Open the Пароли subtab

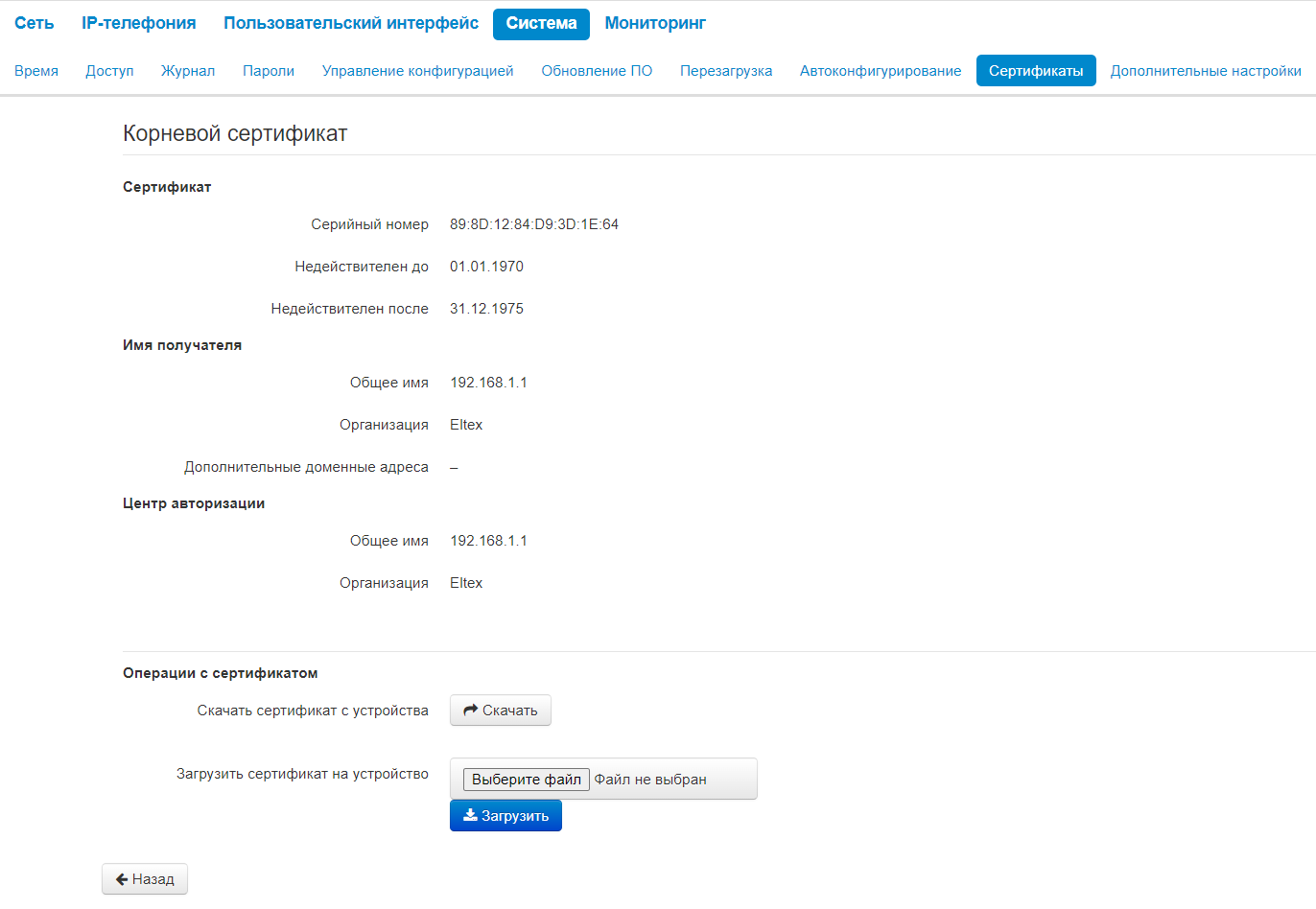(269, 71)
